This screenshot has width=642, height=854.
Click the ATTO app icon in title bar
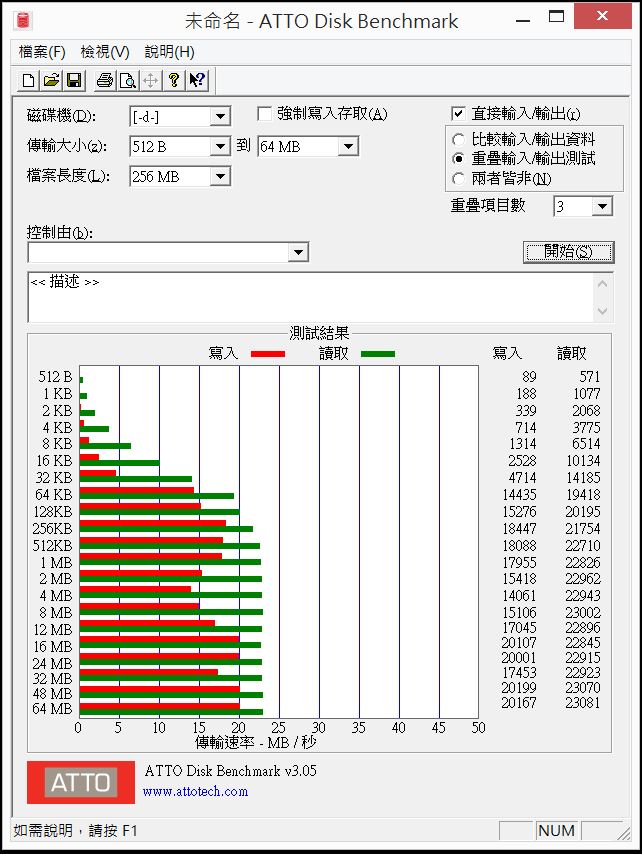23,21
